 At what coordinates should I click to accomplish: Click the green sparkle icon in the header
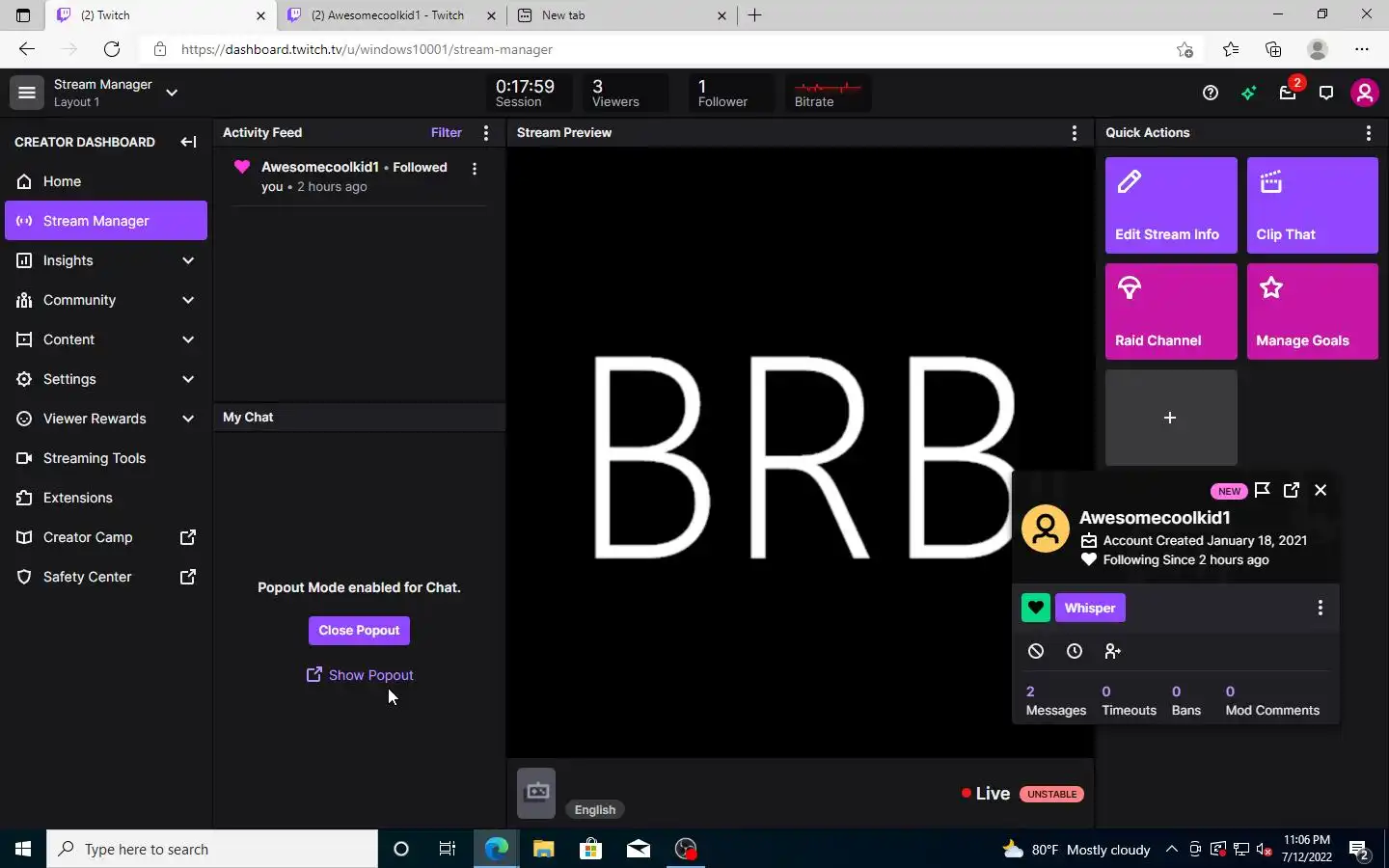coord(1249,93)
